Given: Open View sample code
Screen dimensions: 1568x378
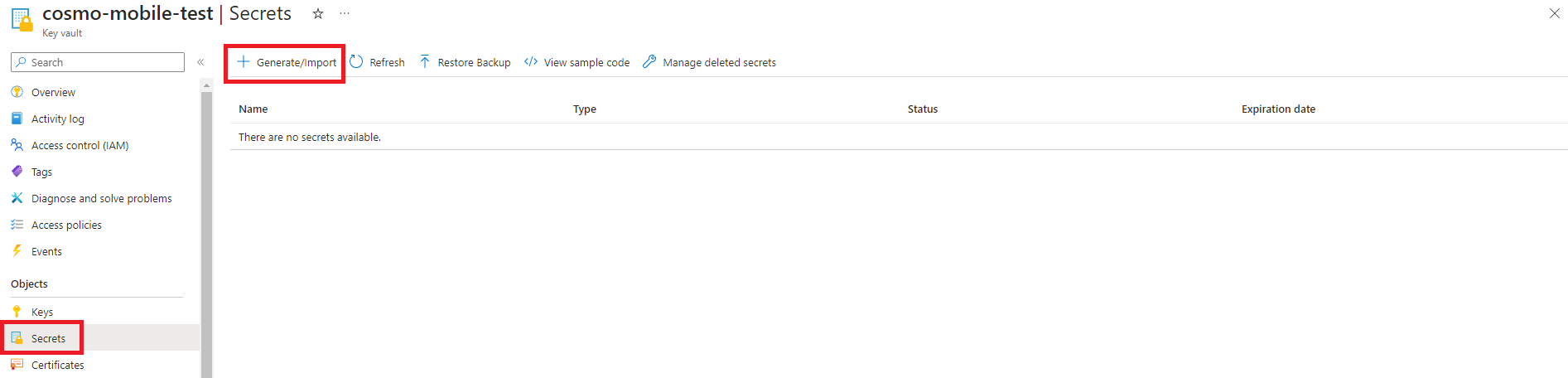Looking at the screenshot, I should pyautogui.click(x=577, y=63).
